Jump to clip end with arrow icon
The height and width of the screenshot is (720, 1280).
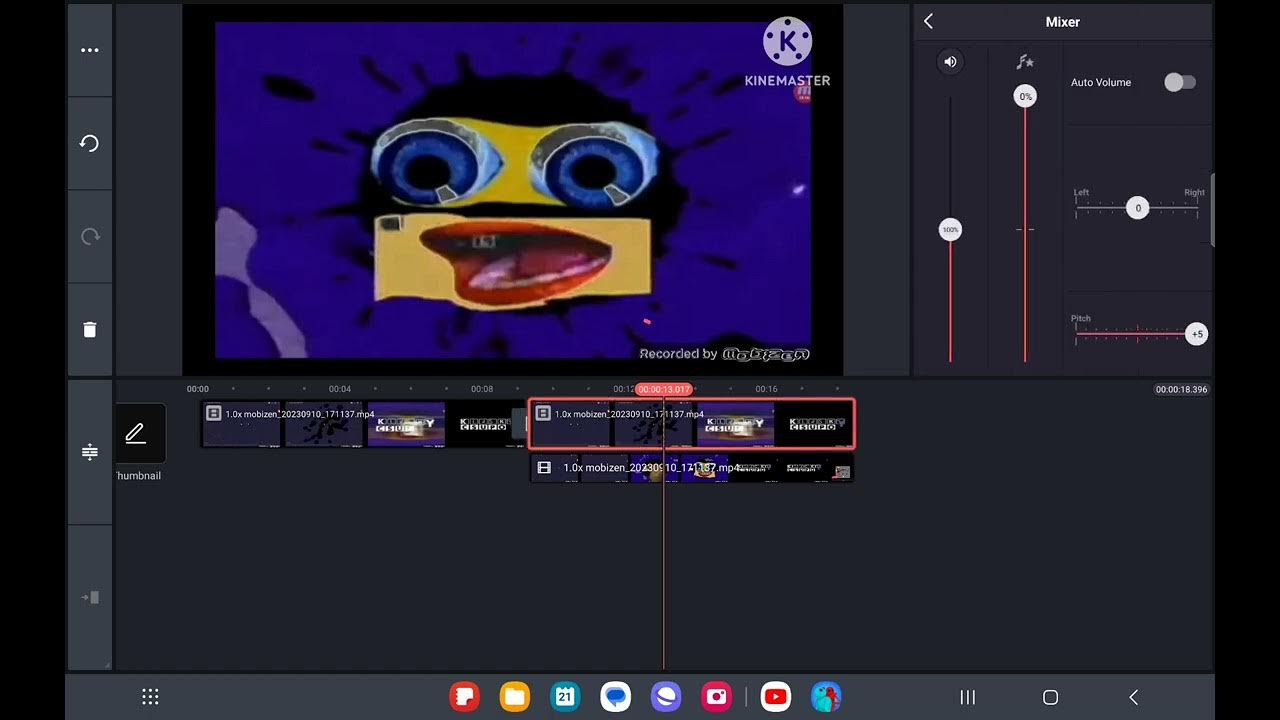point(90,597)
